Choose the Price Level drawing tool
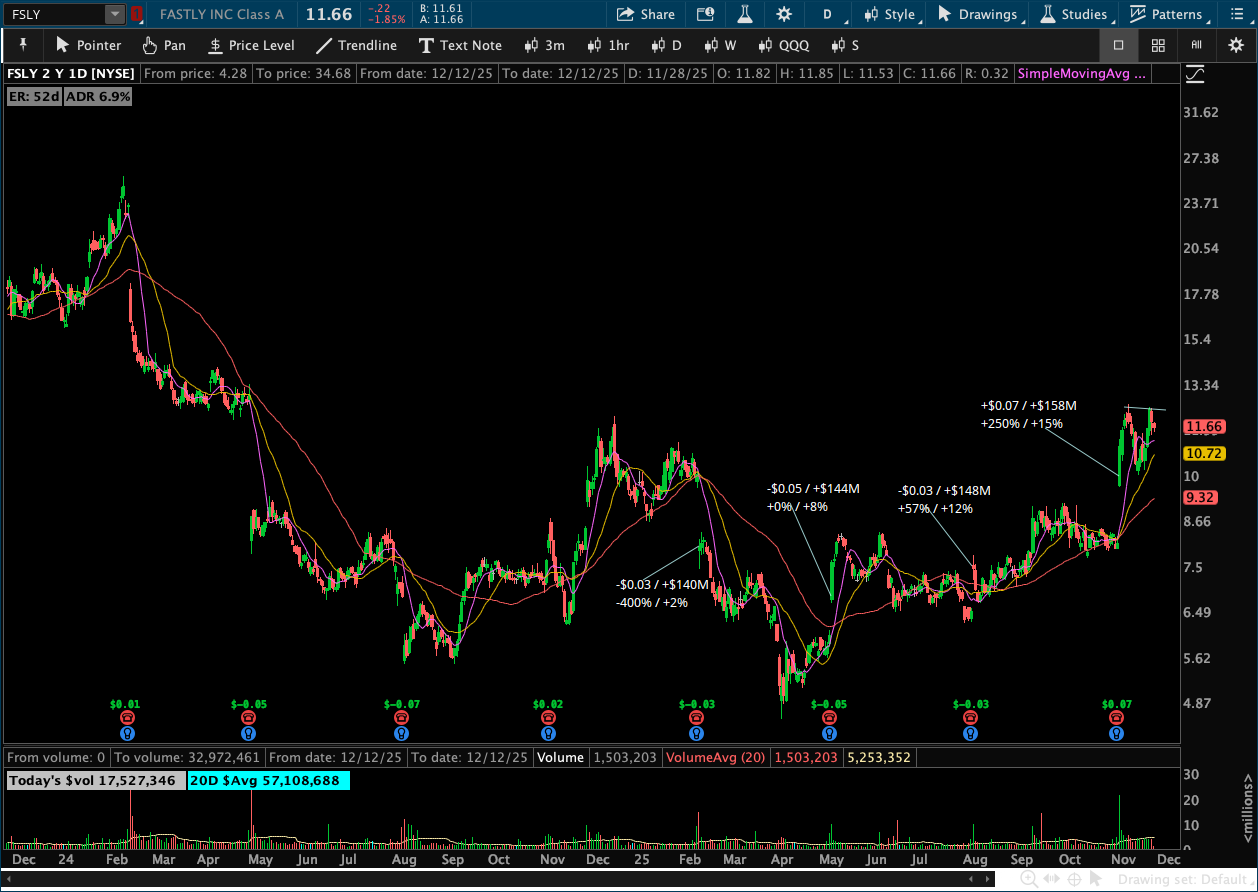The width and height of the screenshot is (1258, 892). tap(251, 45)
